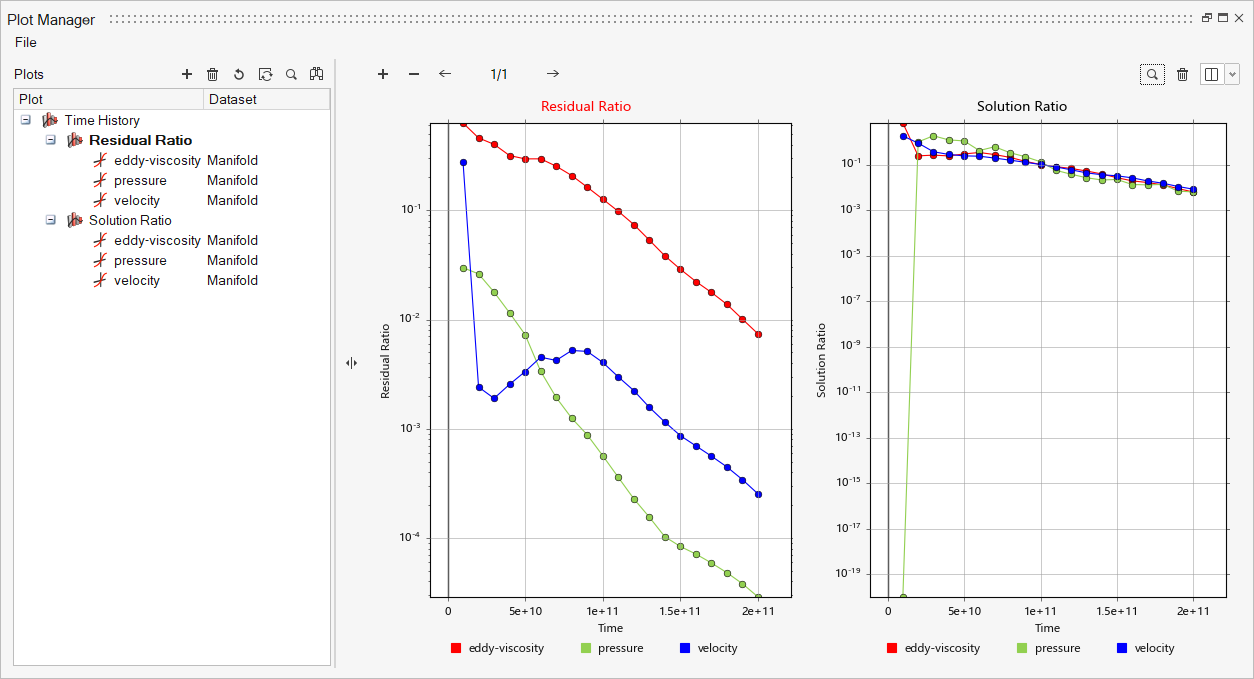The image size is (1254, 679).
Task: Clear plots with the chart trash icon
Action: (1182, 74)
